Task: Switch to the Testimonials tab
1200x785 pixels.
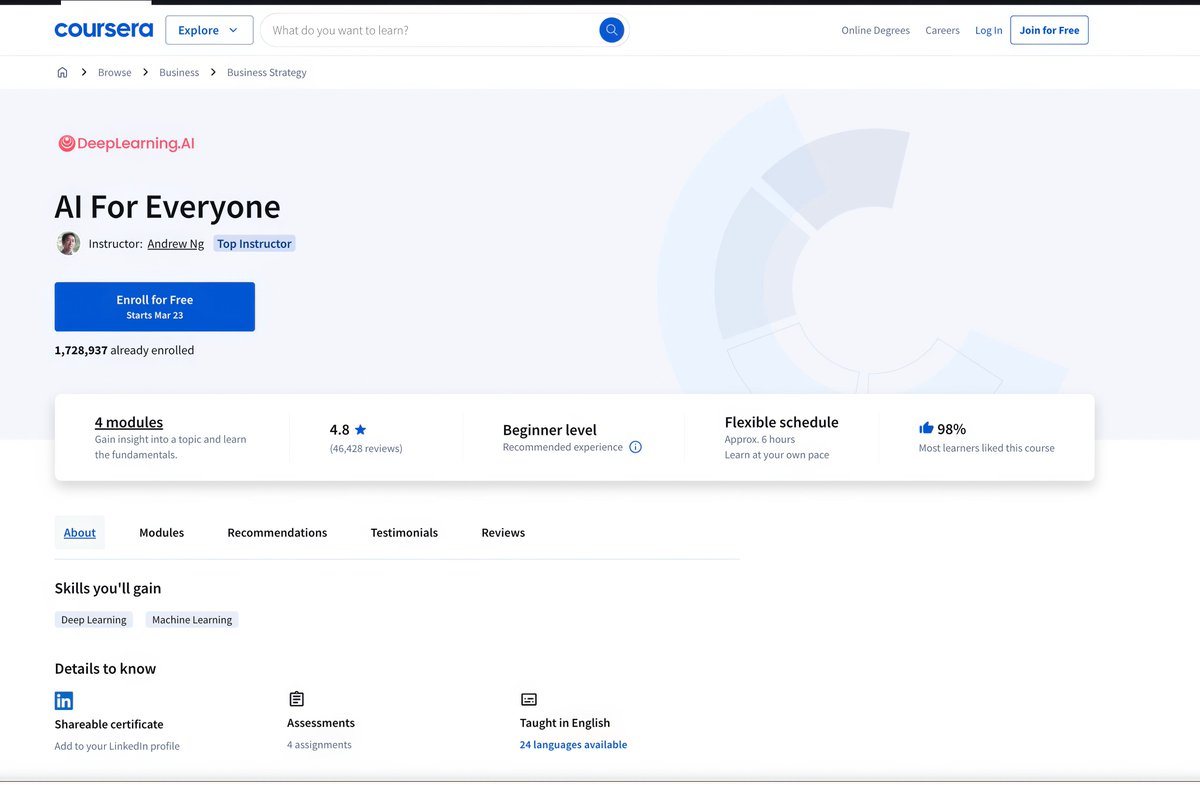Action: (404, 532)
